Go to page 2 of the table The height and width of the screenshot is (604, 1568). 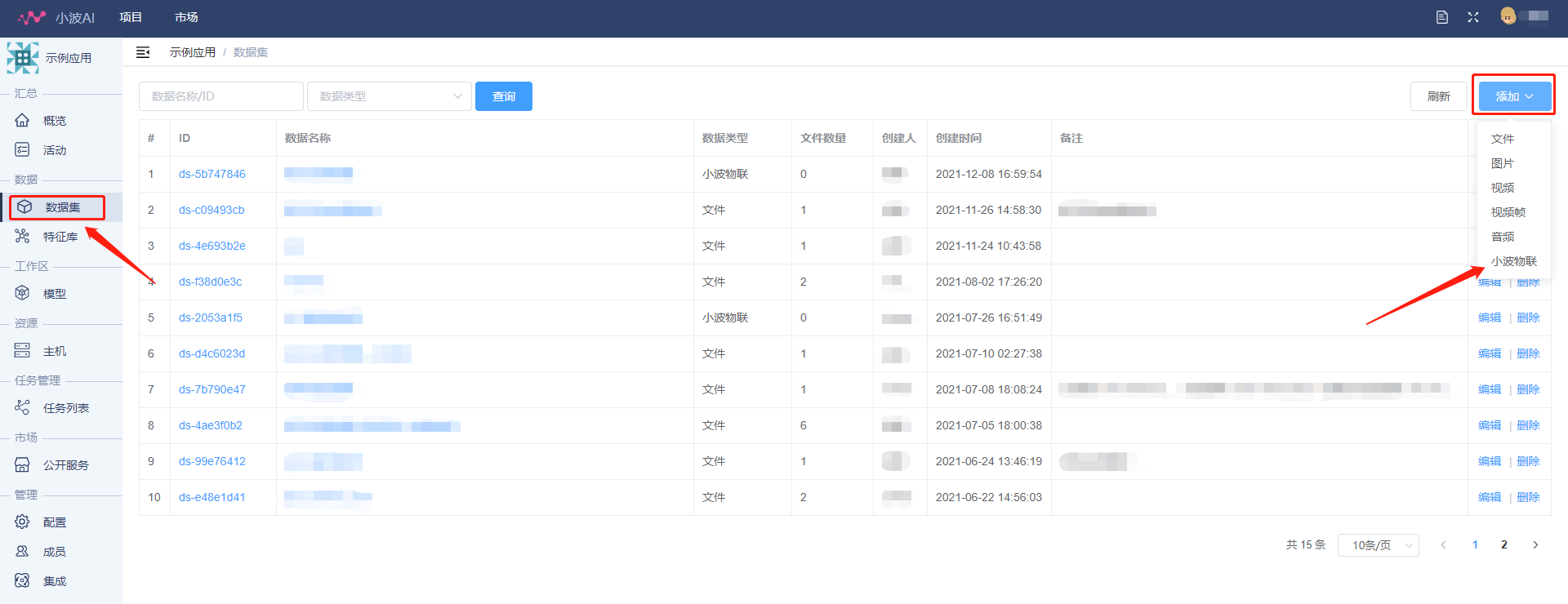pyautogui.click(x=1504, y=544)
